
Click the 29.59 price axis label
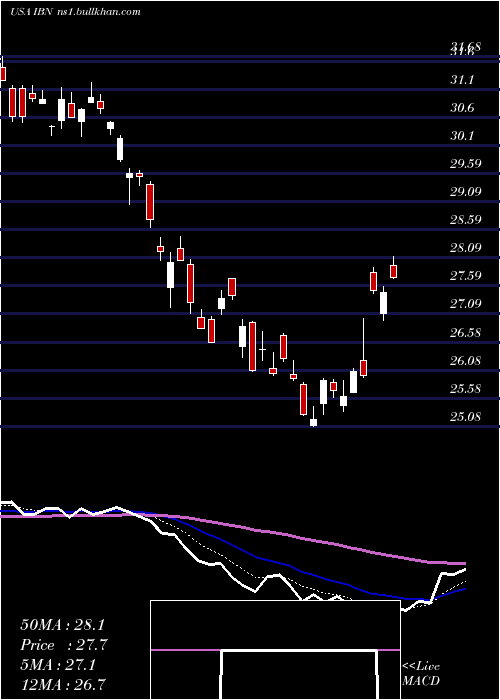pos(465,164)
